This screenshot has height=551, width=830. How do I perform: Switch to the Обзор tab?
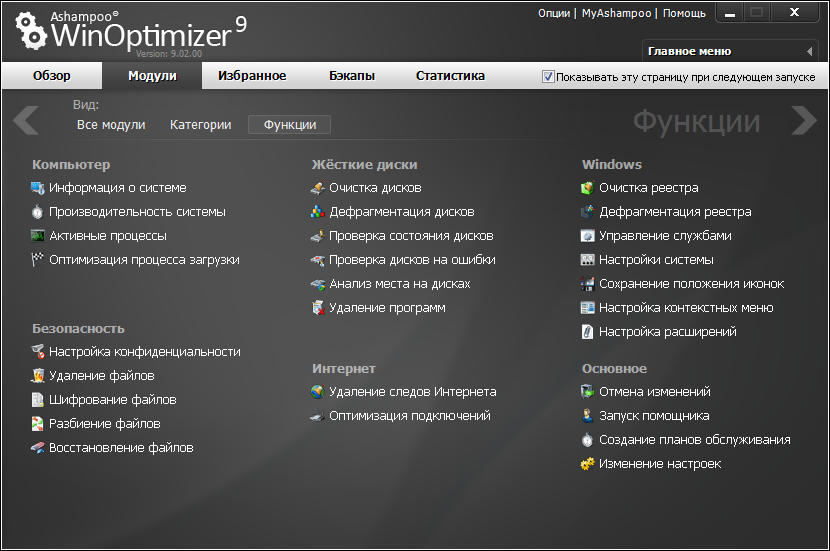[52, 76]
